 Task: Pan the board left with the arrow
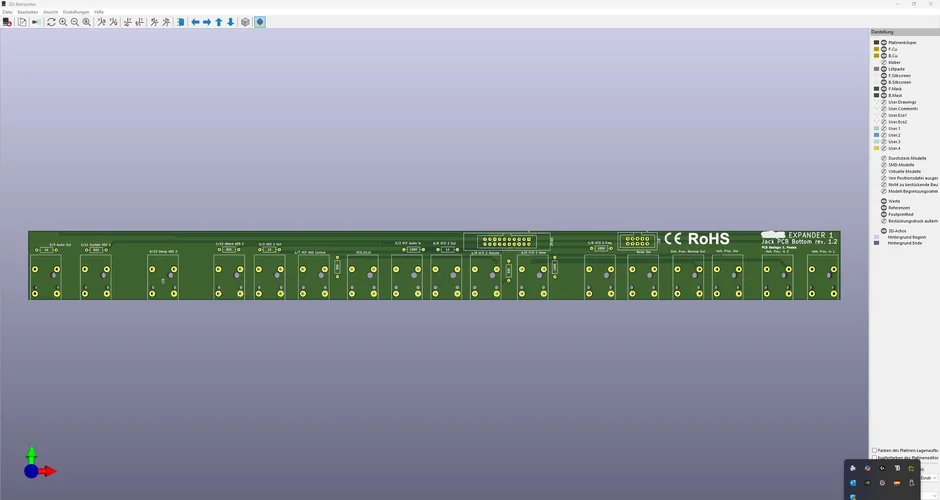click(195, 22)
